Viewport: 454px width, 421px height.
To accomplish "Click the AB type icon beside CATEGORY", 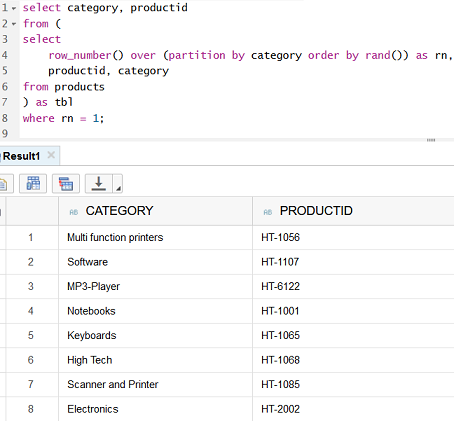I will [74, 212].
